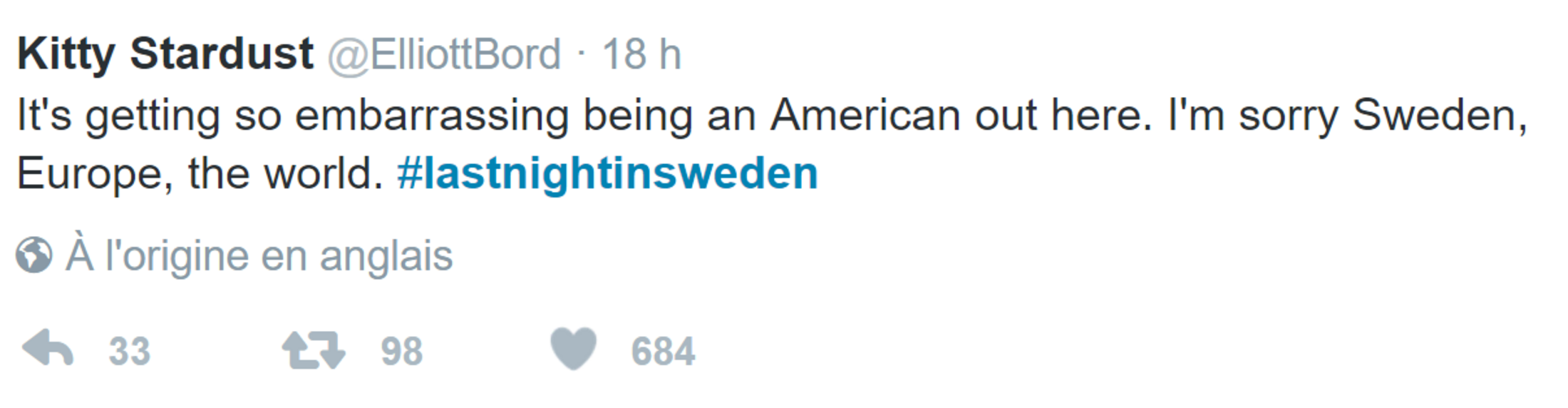The height and width of the screenshot is (408, 1568).
Task: Click the word "embarrassing" in the tweet
Action: tap(432, 115)
